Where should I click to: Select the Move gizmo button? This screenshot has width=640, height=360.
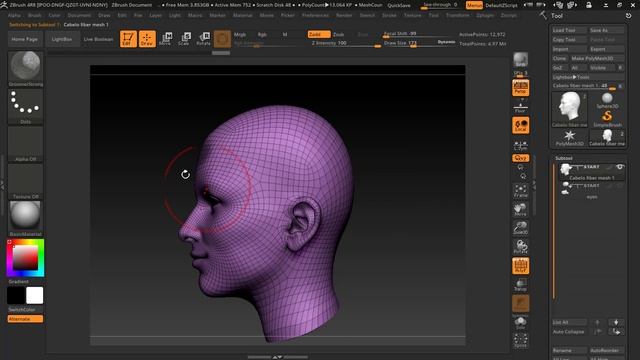[165, 39]
